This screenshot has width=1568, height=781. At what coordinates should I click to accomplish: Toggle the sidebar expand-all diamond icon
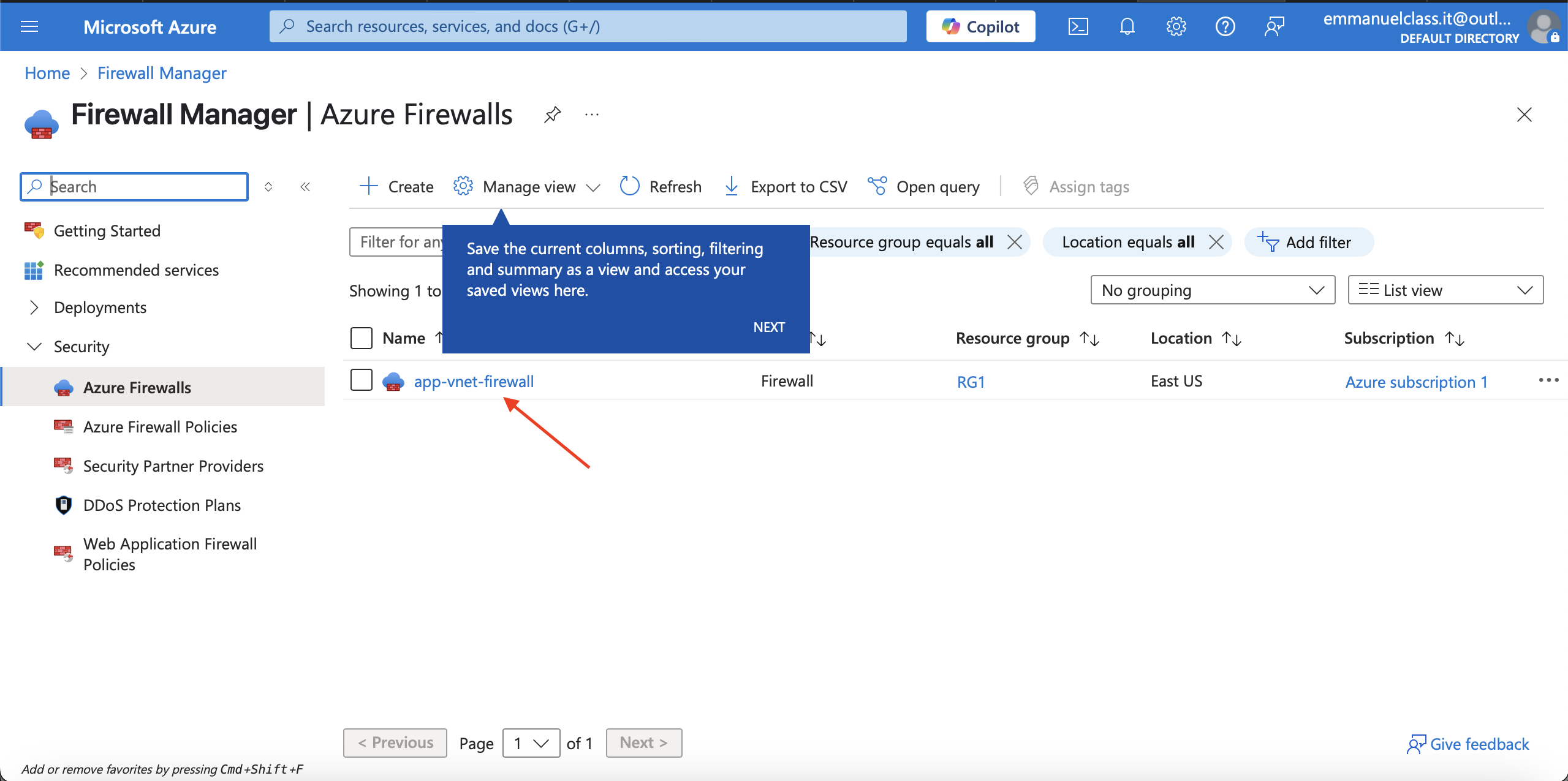point(268,187)
